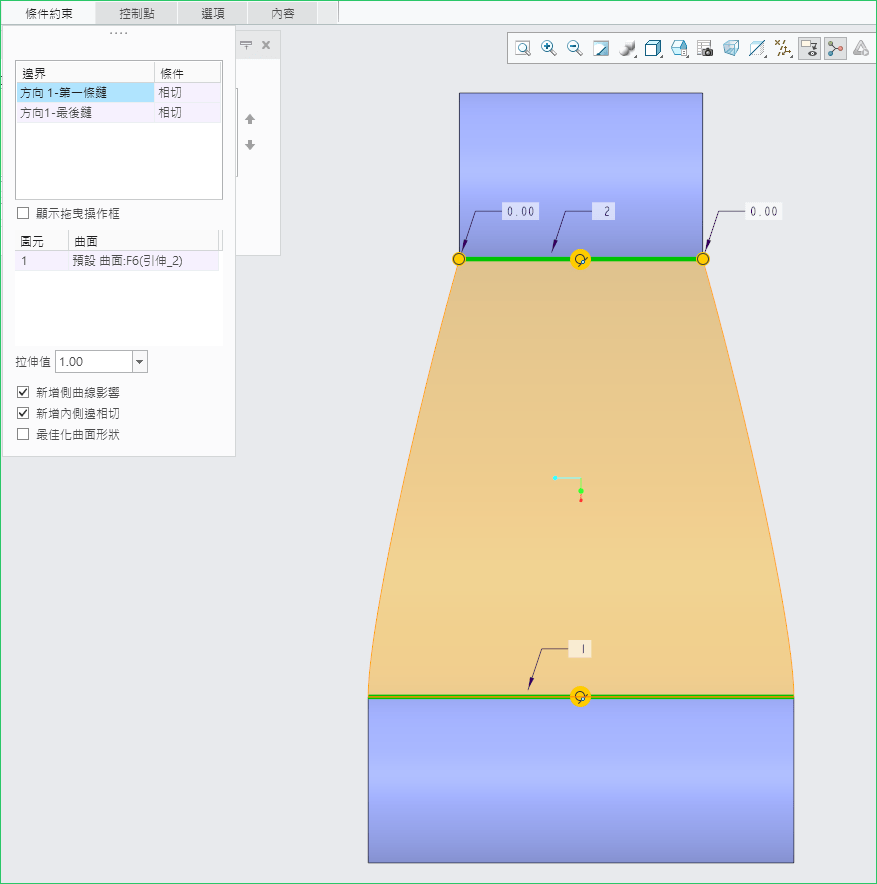Open condition dropdown for 方向 1-第一條鏈
Image resolution: width=877 pixels, height=884 pixels.
[x=187, y=93]
